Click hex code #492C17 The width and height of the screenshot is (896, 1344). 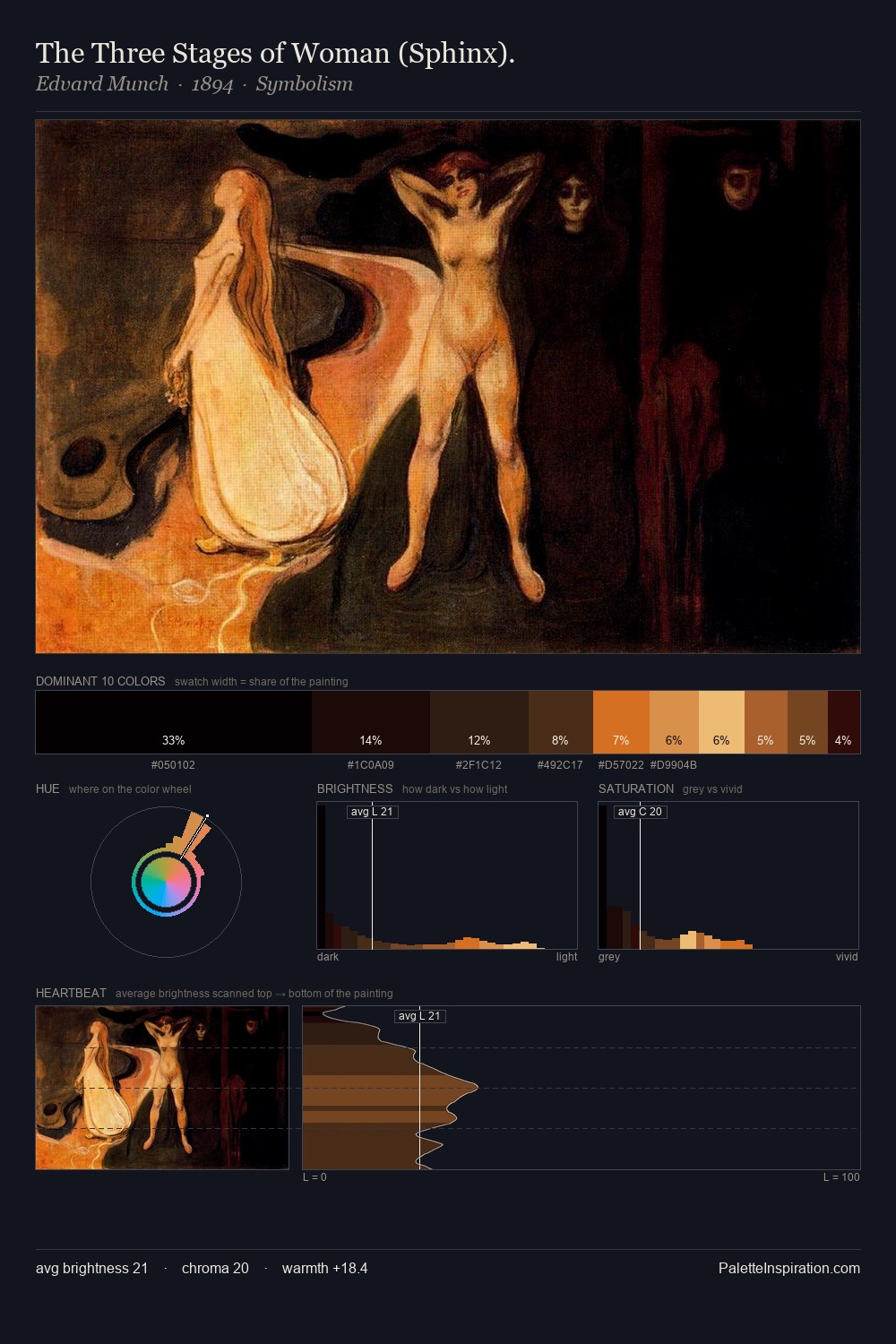click(x=560, y=765)
